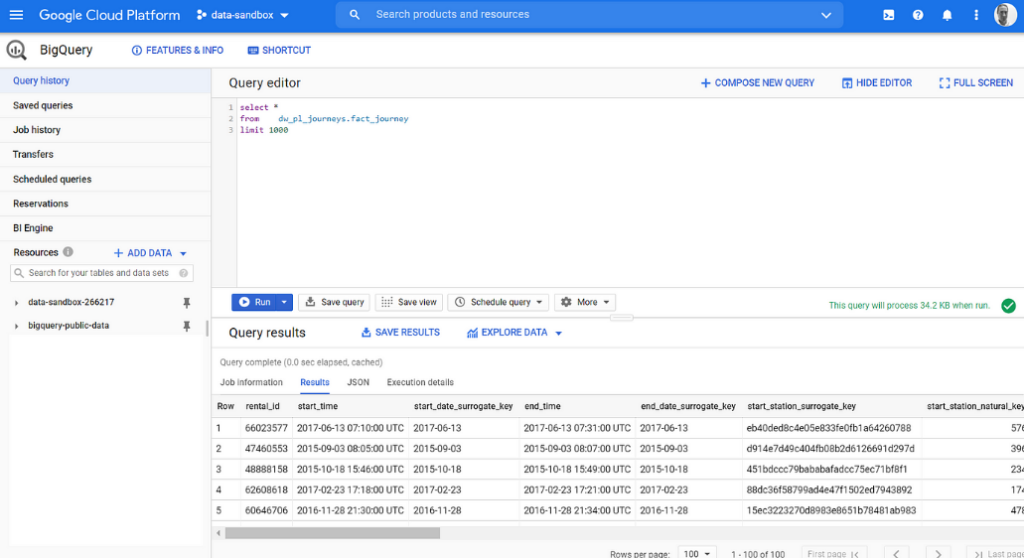Click SHORTCUT button
1024x558 pixels.
[x=280, y=50]
